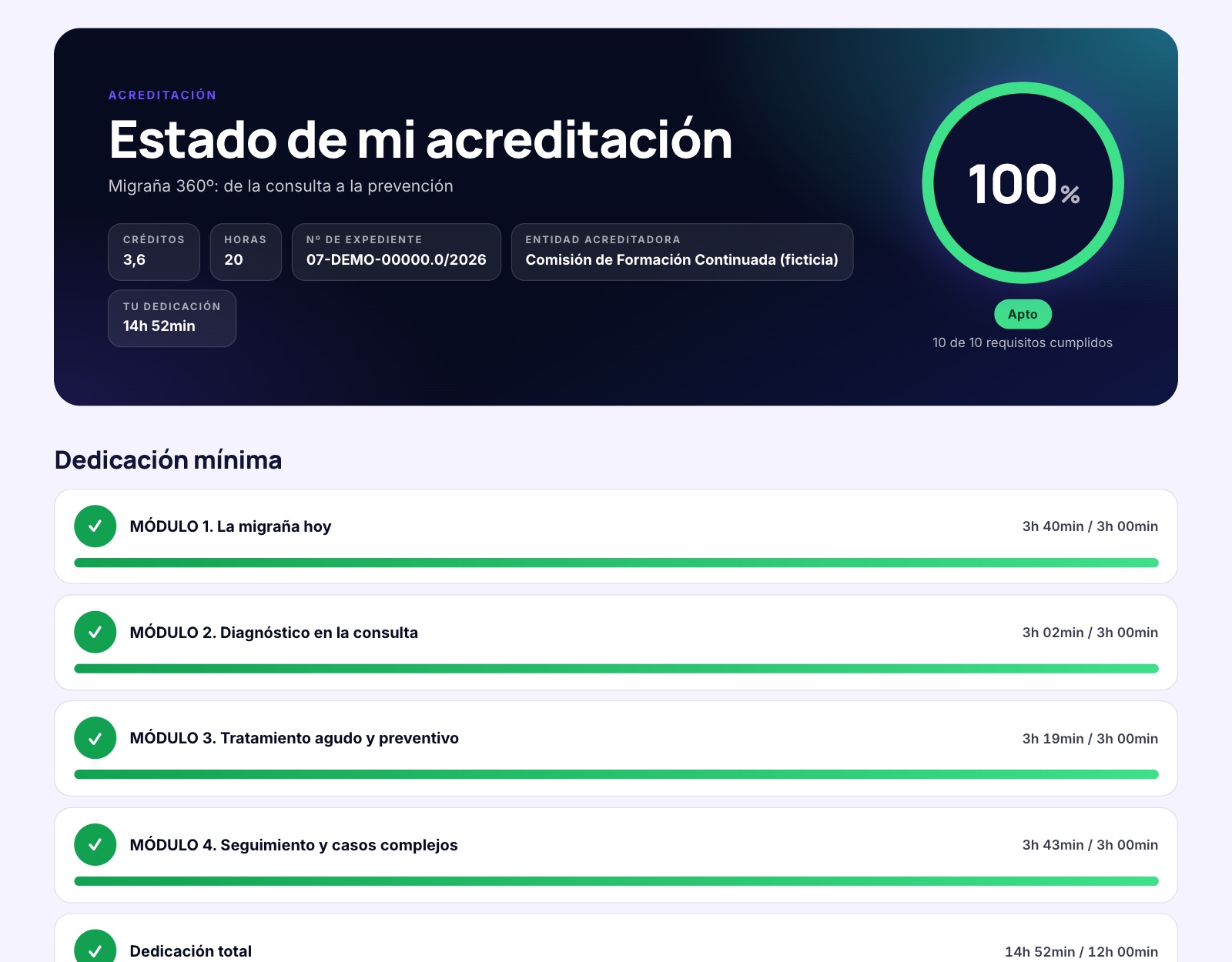Click the '3h 02min / 3h 00min' time value

pyautogui.click(x=1090, y=633)
